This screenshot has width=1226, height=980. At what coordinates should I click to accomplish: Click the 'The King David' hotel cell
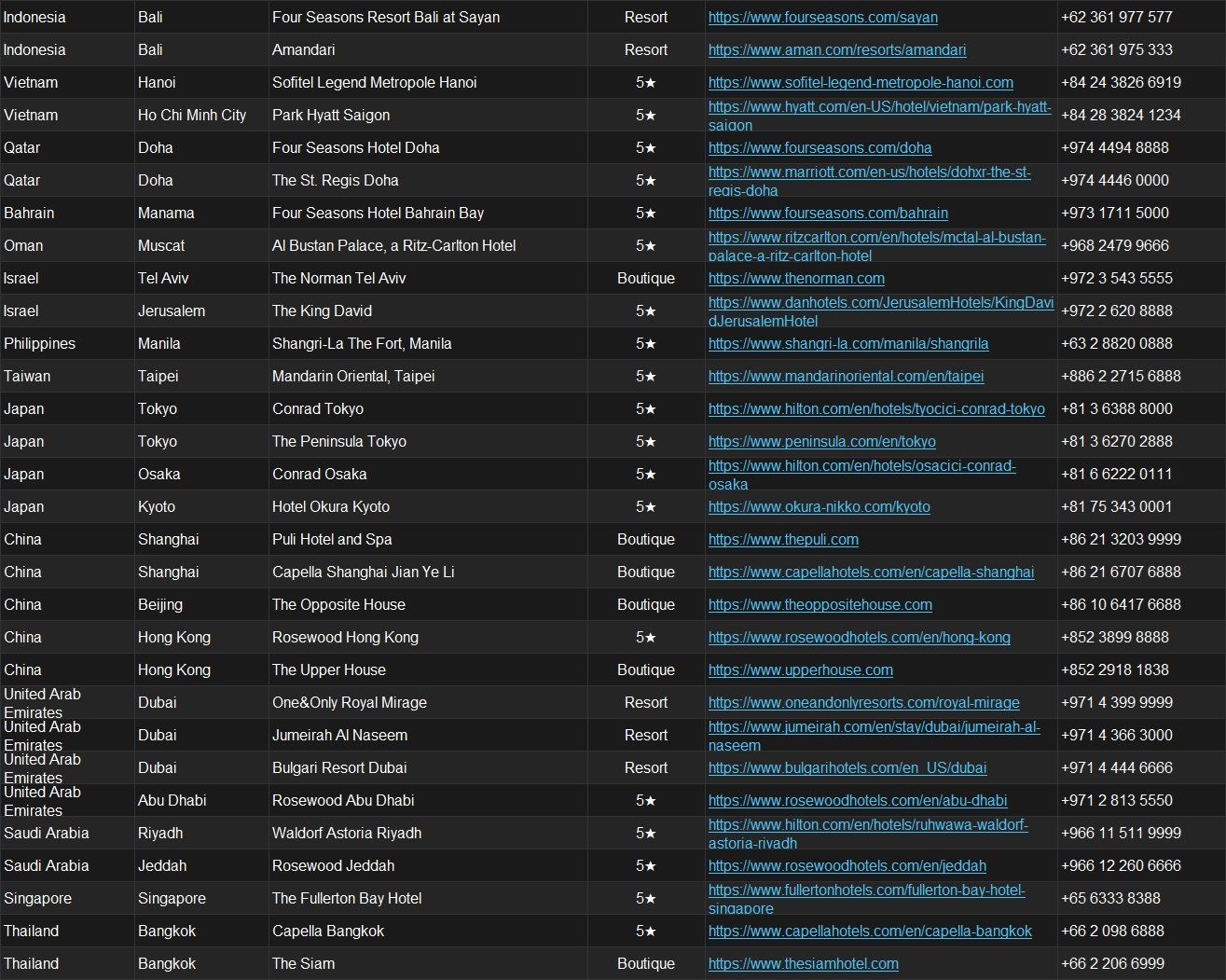[x=428, y=311]
